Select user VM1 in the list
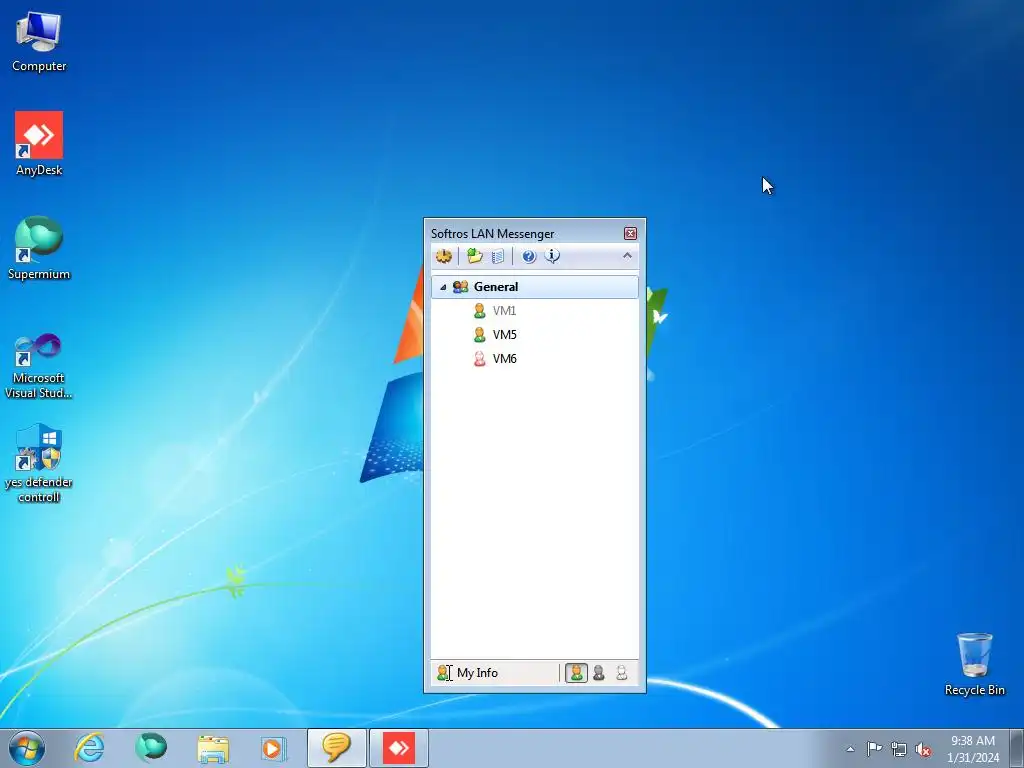 pyautogui.click(x=504, y=311)
